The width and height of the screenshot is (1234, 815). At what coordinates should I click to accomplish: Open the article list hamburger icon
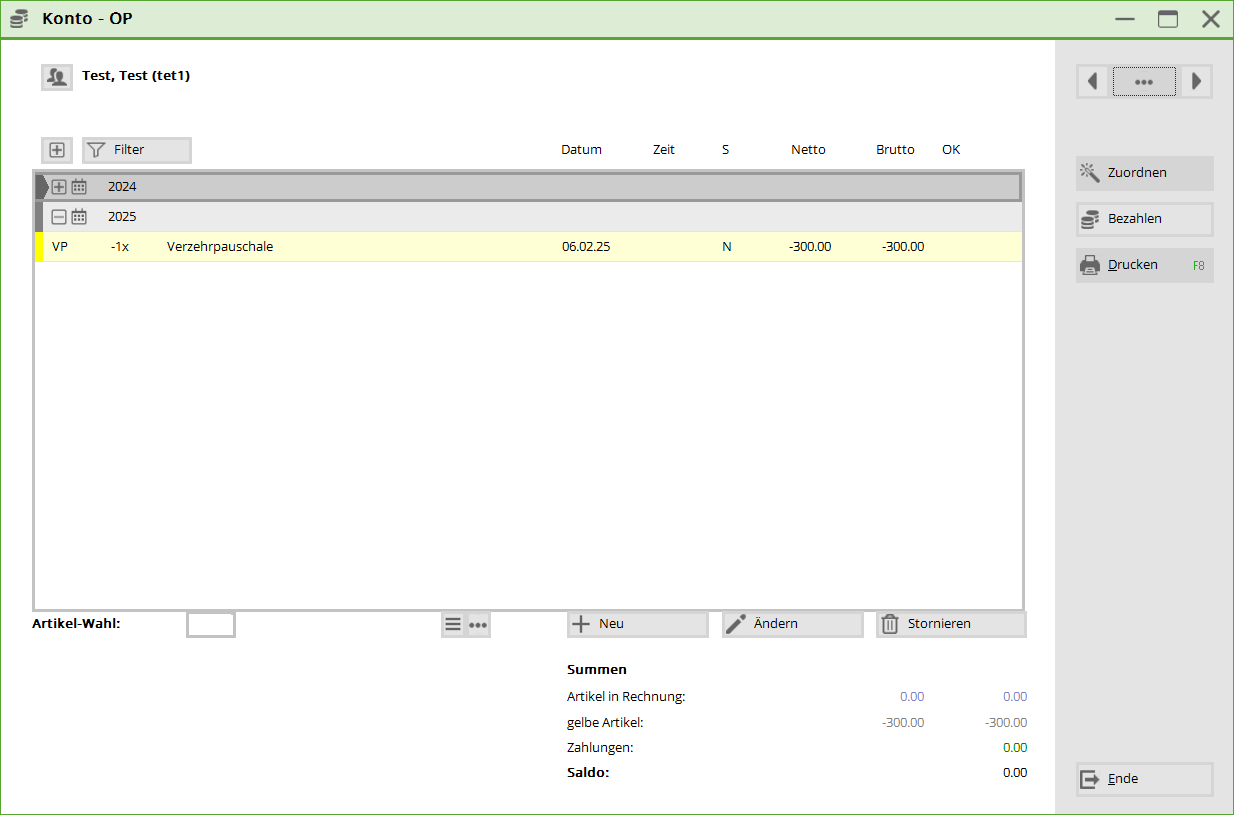(x=453, y=624)
